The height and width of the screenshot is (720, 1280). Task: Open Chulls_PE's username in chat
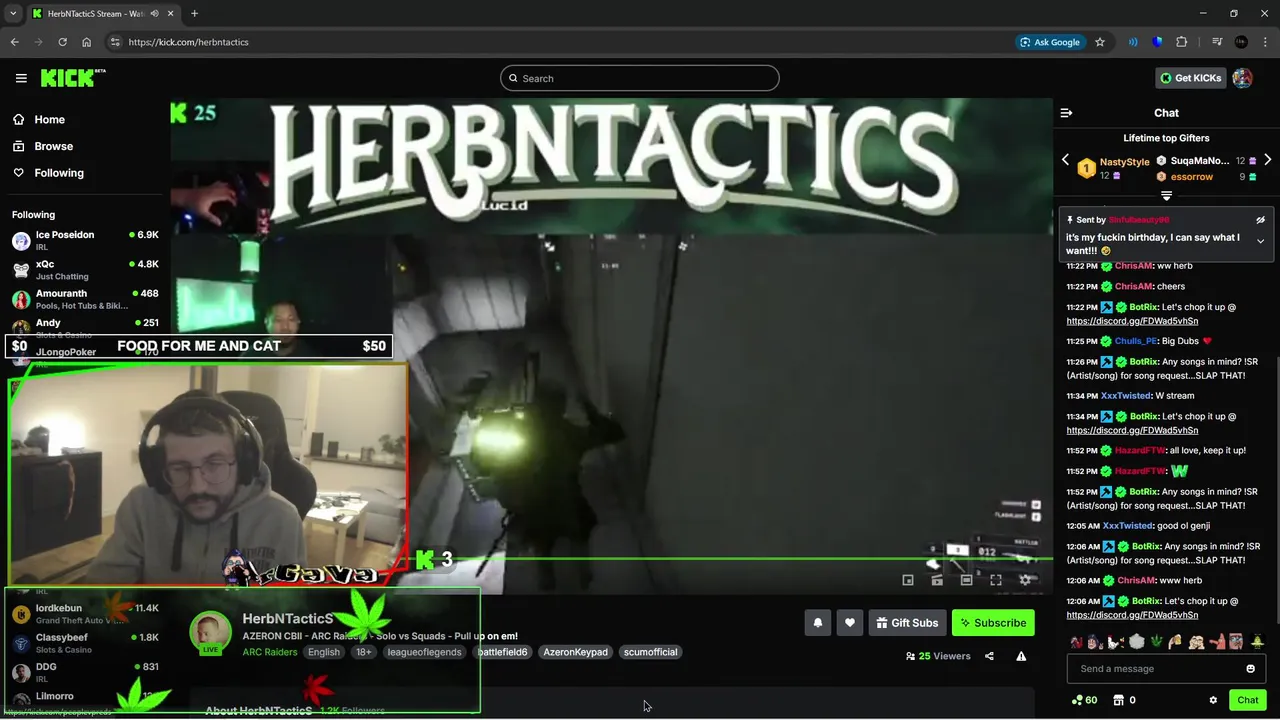tap(1135, 341)
